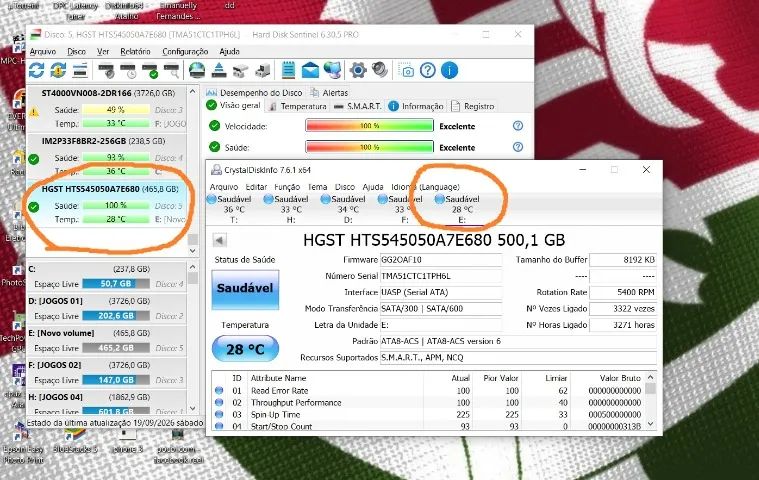Viewport: 759px width, 480px height.
Task: Open Desempenho do Disco tab
Action: click(254, 92)
